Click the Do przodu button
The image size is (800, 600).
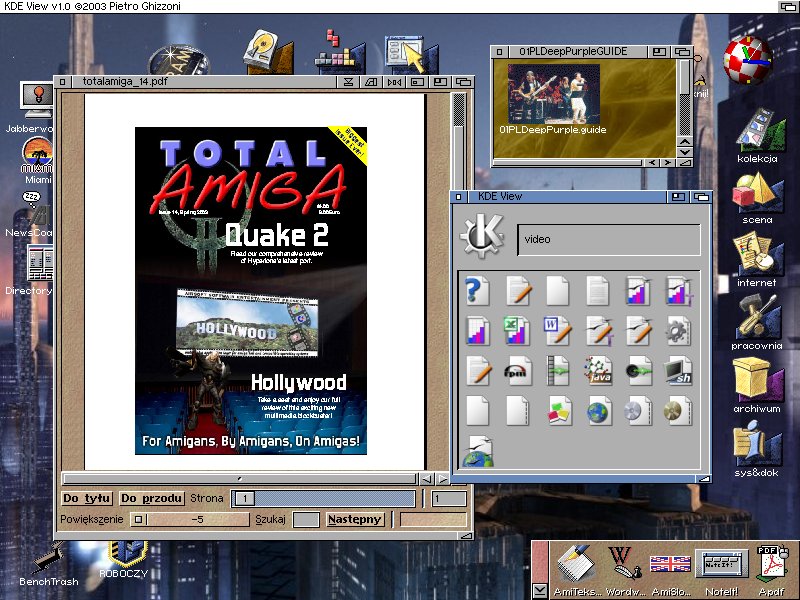pyautogui.click(x=152, y=498)
